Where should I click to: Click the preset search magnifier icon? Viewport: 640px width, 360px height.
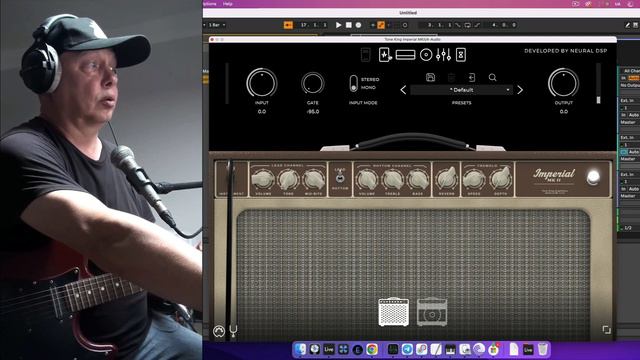coord(492,77)
